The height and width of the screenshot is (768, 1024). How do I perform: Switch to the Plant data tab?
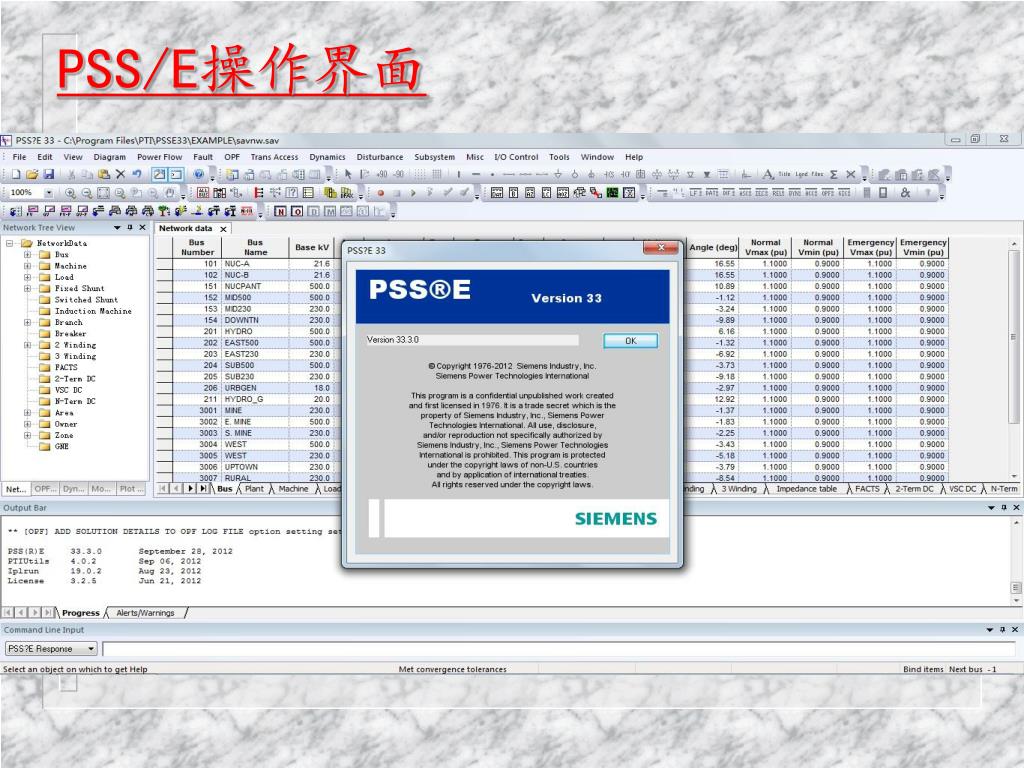click(x=254, y=488)
